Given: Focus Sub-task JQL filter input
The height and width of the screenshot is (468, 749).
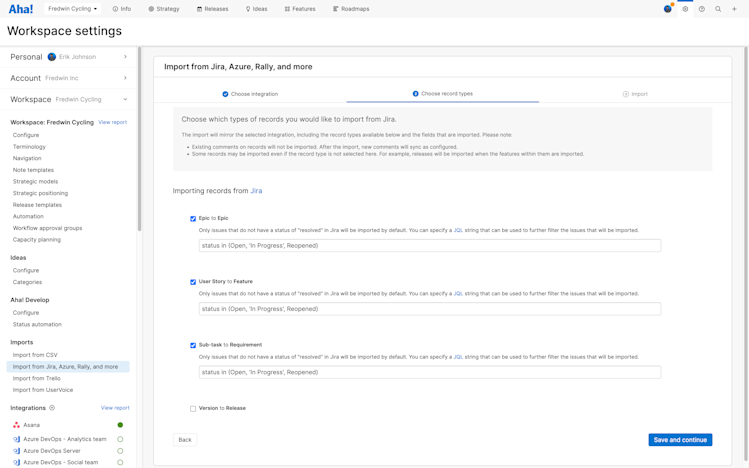Looking at the screenshot, I should point(430,372).
